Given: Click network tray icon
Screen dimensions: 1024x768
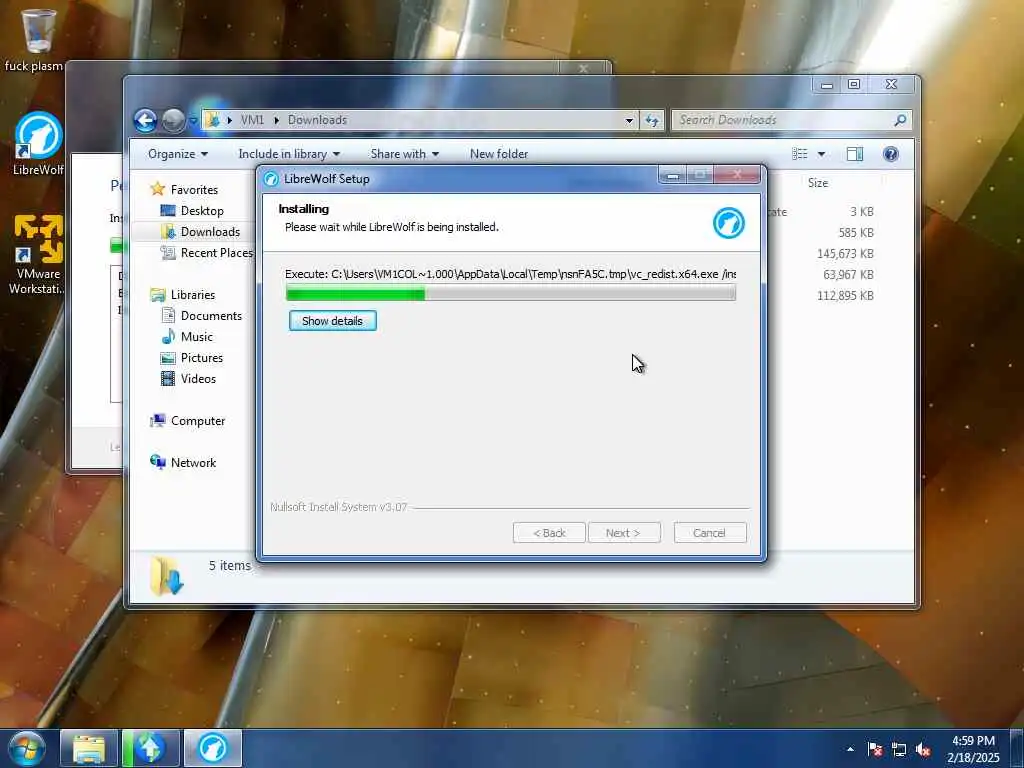Looking at the screenshot, I should (899, 749).
